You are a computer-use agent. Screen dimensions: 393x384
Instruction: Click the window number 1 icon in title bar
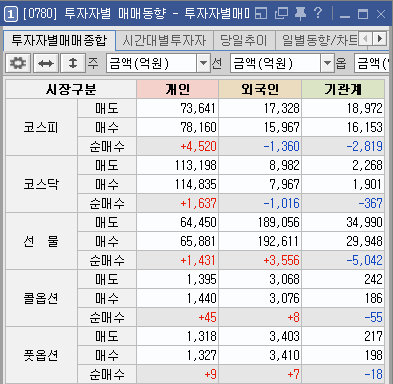point(11,14)
